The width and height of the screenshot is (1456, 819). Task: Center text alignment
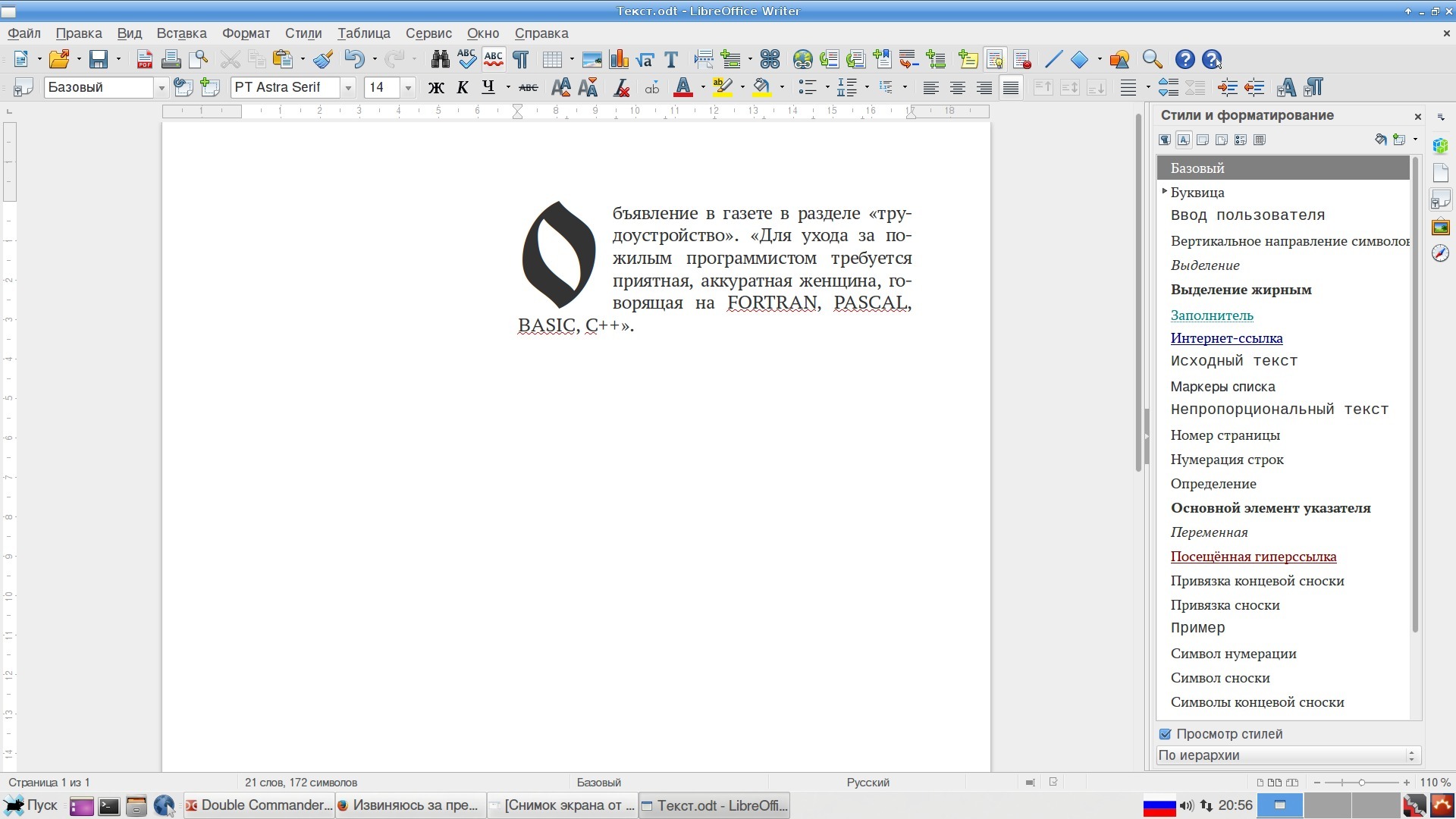(x=958, y=87)
